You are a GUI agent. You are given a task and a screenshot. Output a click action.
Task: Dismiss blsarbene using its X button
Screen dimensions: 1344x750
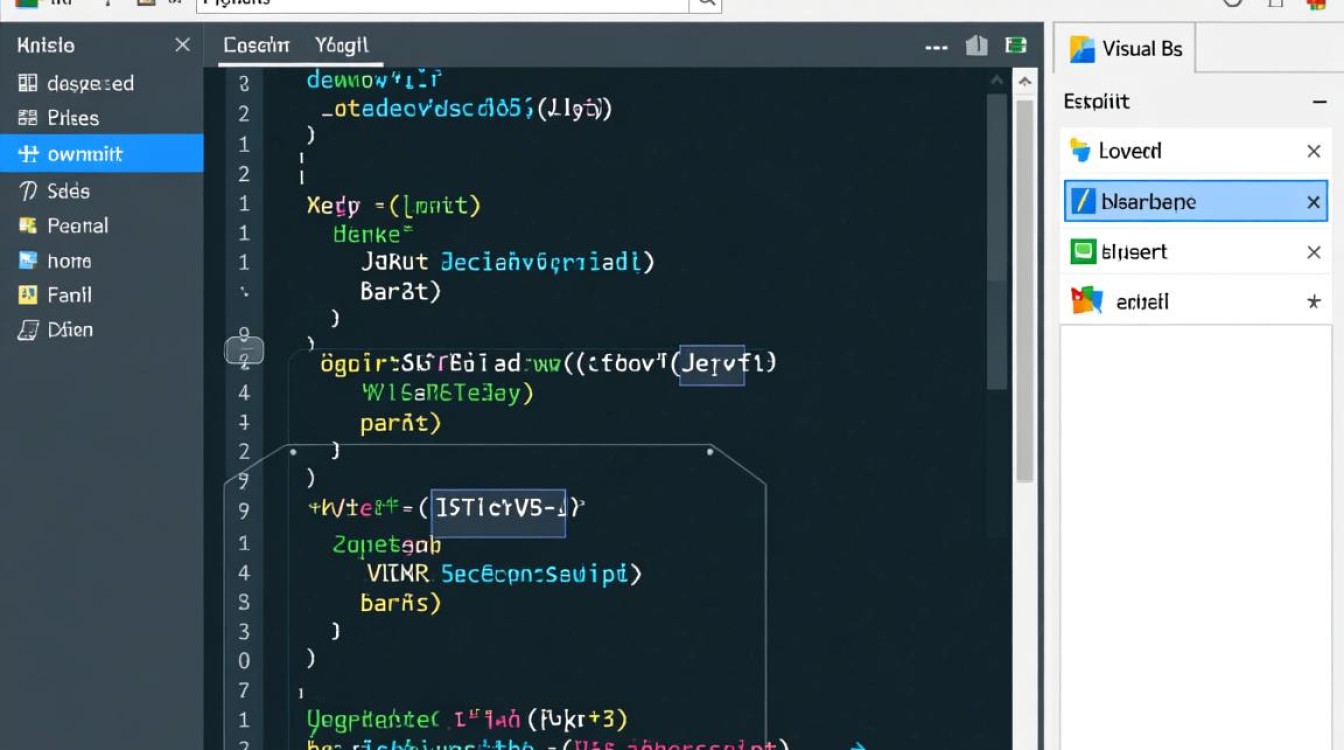coord(1316,201)
